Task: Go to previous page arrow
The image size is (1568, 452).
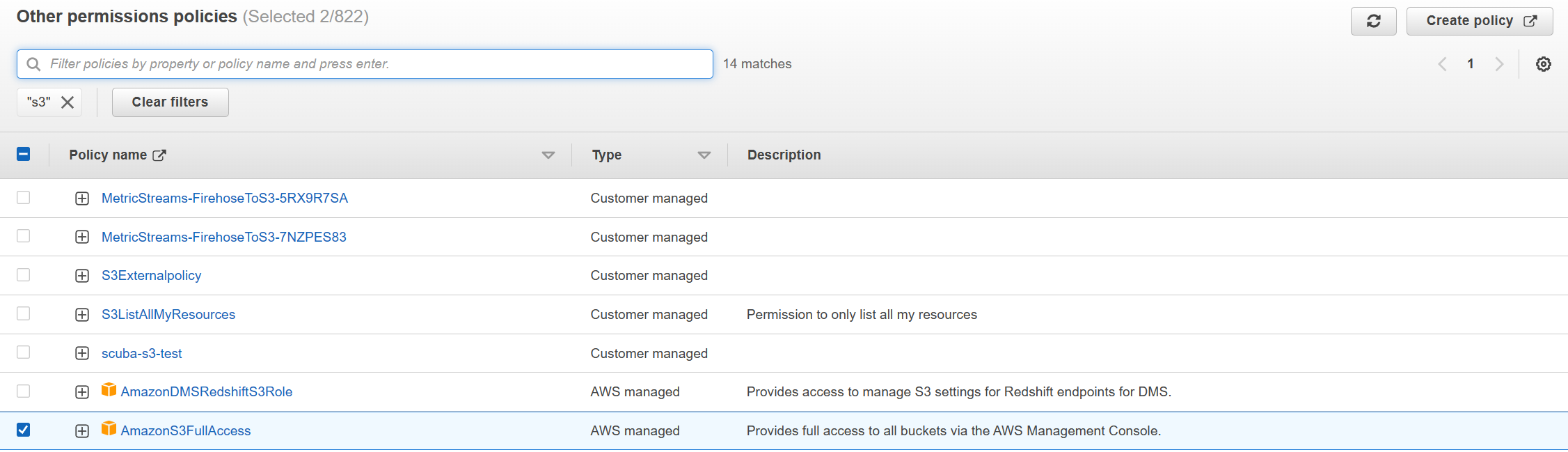Action: (x=1442, y=64)
